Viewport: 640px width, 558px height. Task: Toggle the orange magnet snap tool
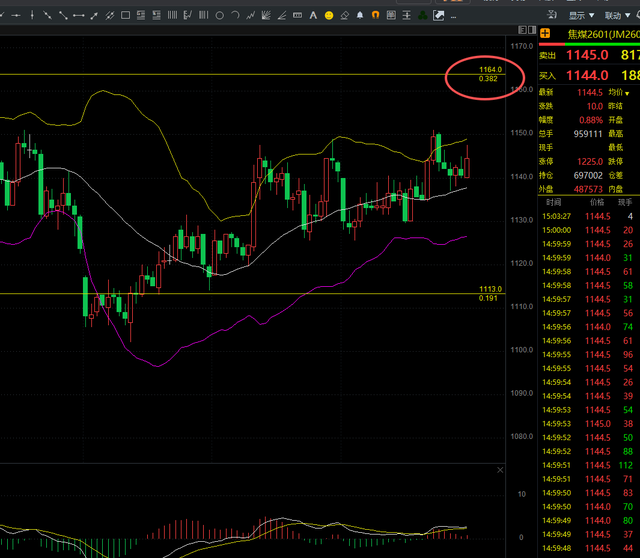pyautogui.click(x=376, y=16)
